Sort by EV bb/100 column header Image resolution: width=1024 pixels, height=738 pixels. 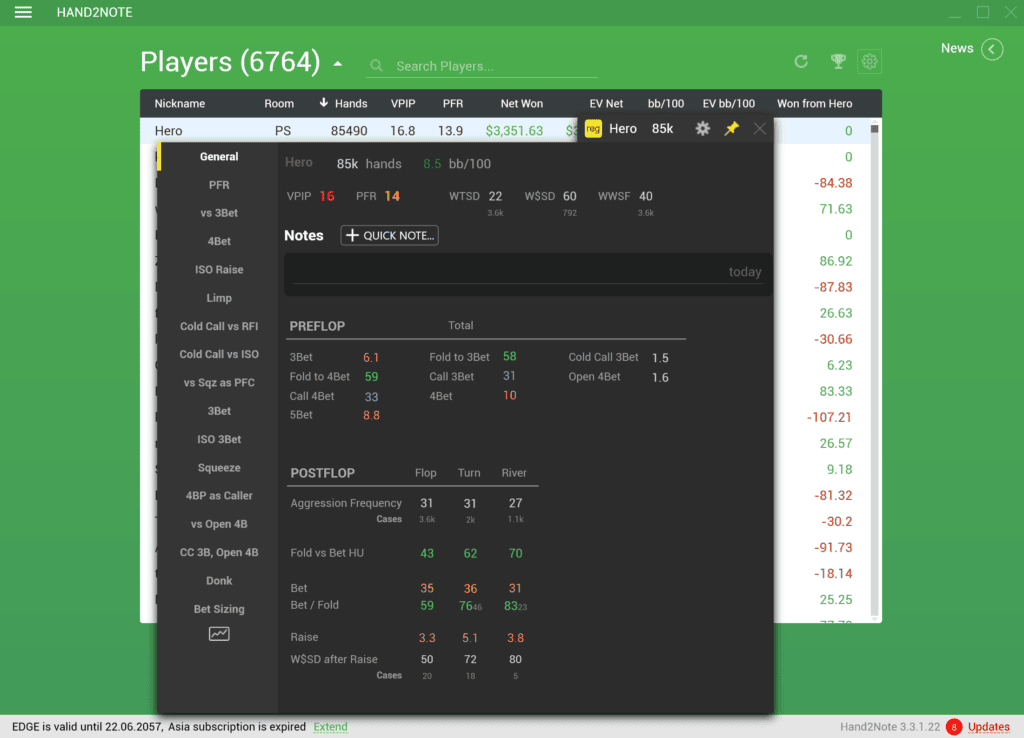click(x=728, y=103)
